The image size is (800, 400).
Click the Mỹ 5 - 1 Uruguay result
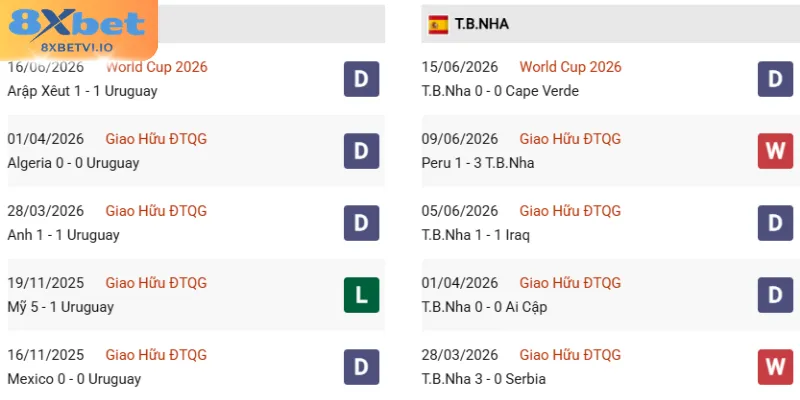(x=61, y=307)
